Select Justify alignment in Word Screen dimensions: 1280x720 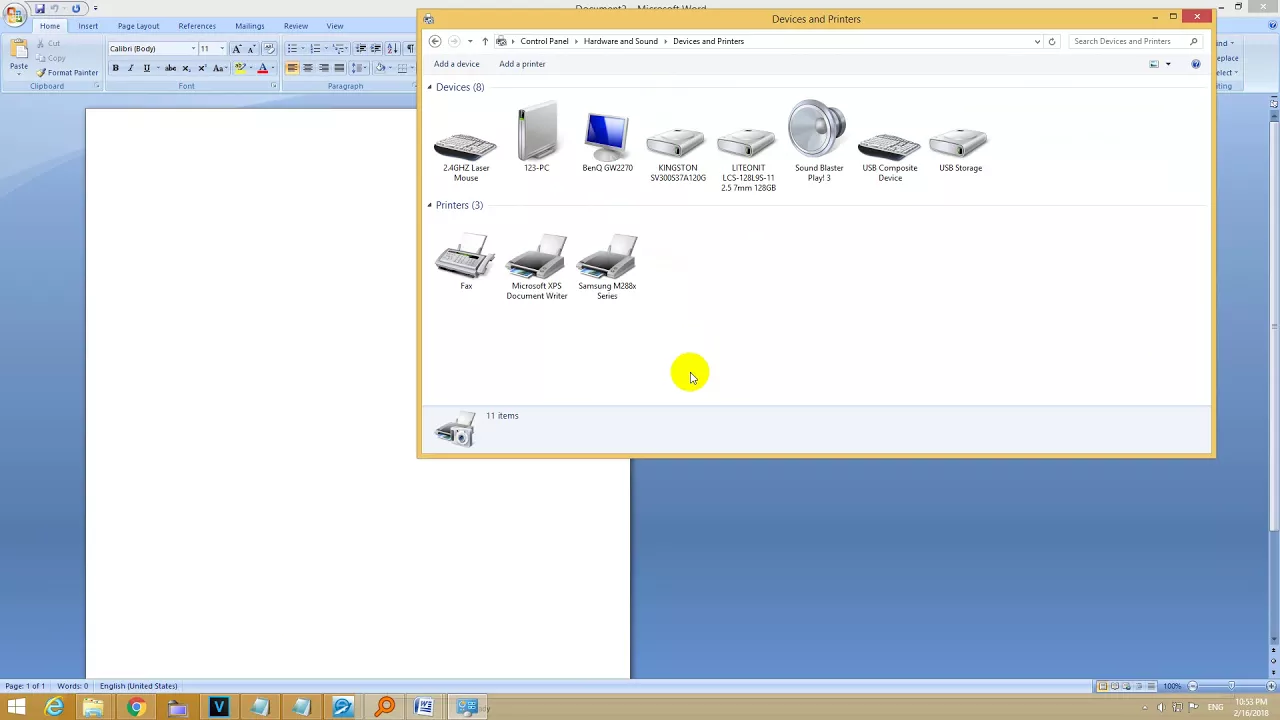point(339,68)
